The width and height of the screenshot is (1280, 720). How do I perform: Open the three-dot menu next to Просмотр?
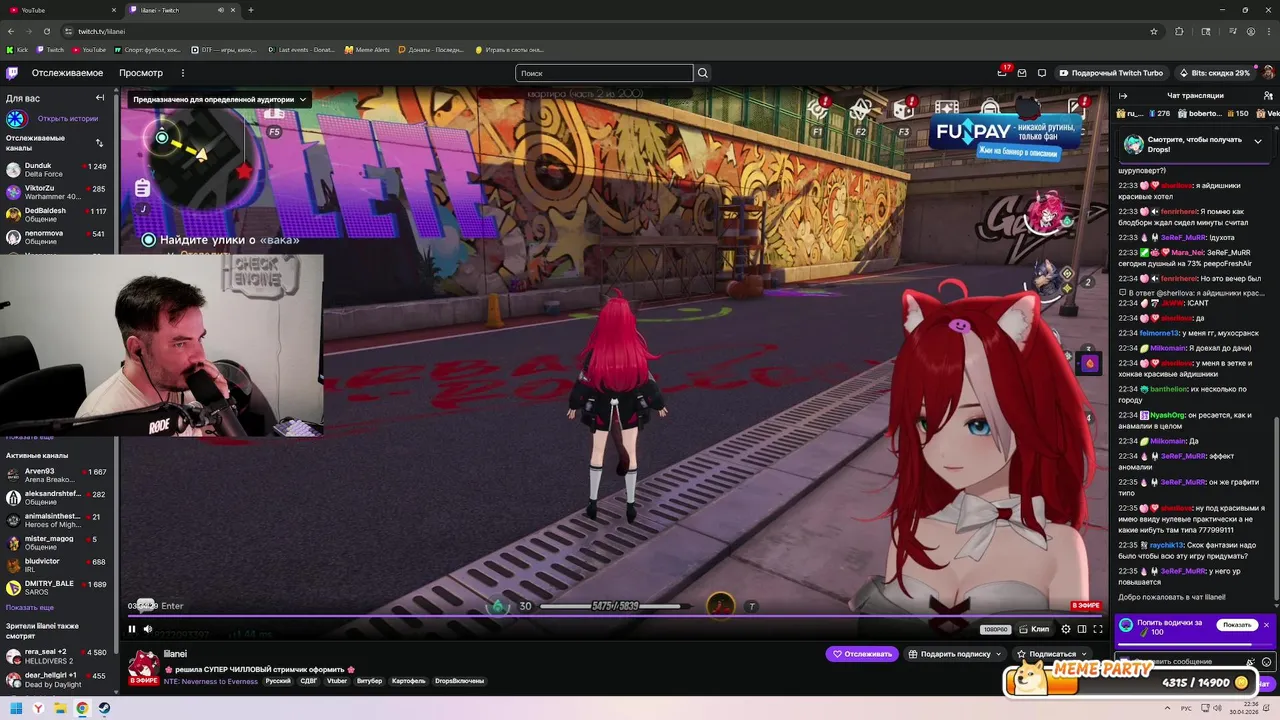[x=183, y=73]
